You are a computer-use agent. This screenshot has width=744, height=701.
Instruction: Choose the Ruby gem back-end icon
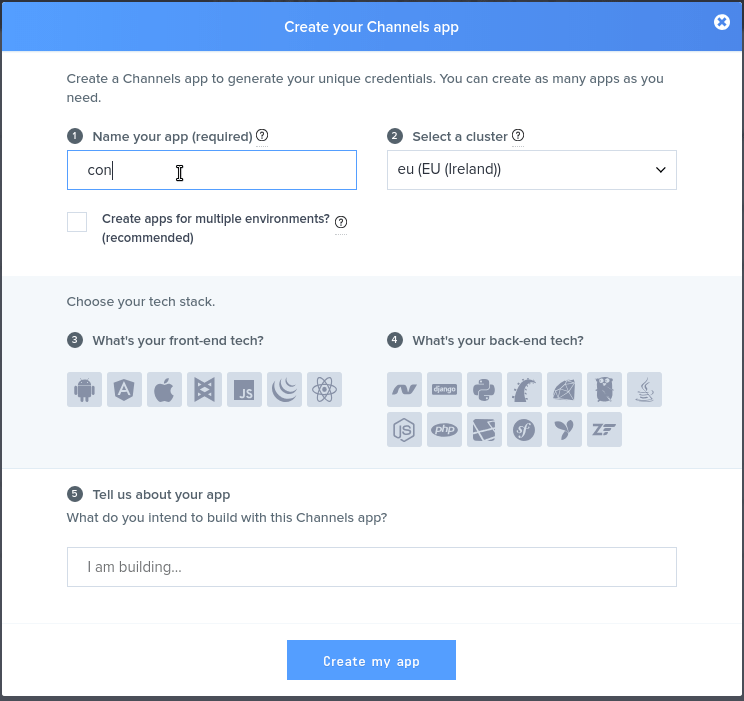point(564,390)
